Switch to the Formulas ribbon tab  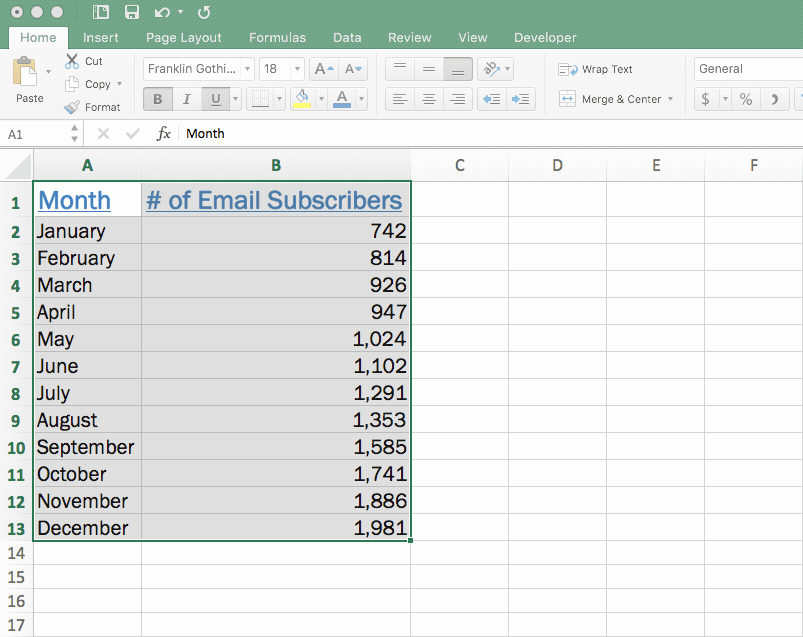277,37
